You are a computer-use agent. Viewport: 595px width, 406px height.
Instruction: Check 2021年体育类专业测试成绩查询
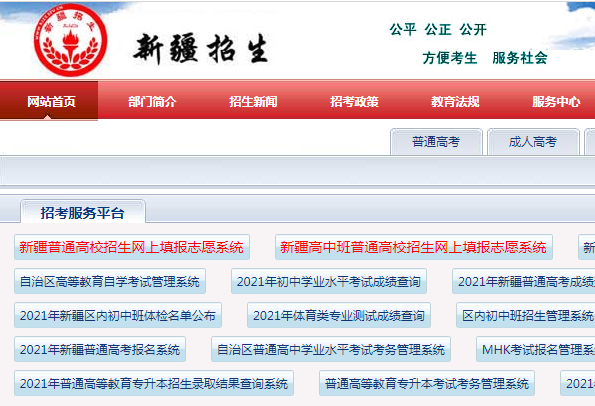click(339, 315)
